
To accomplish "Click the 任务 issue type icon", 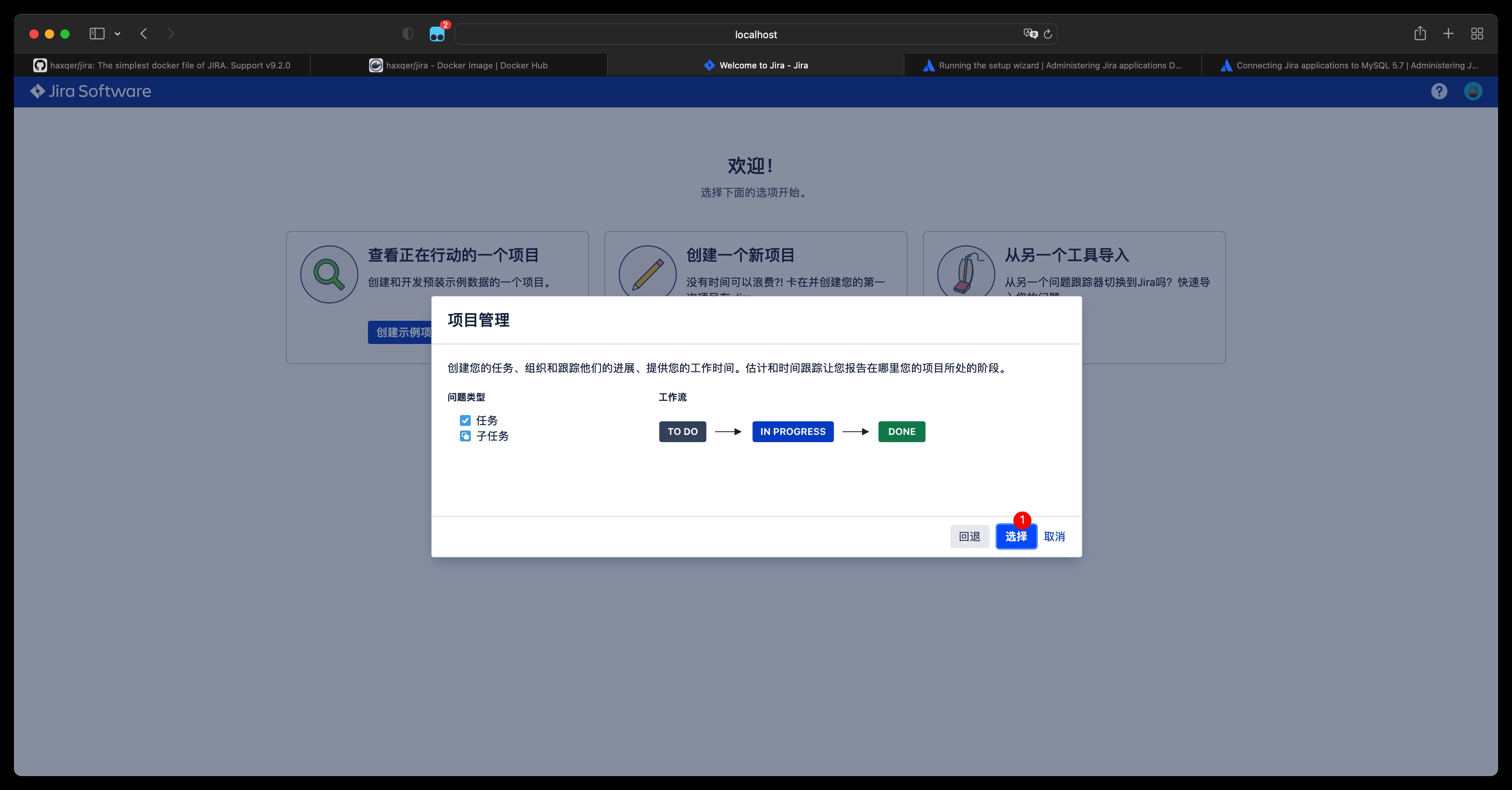I will coord(465,420).
